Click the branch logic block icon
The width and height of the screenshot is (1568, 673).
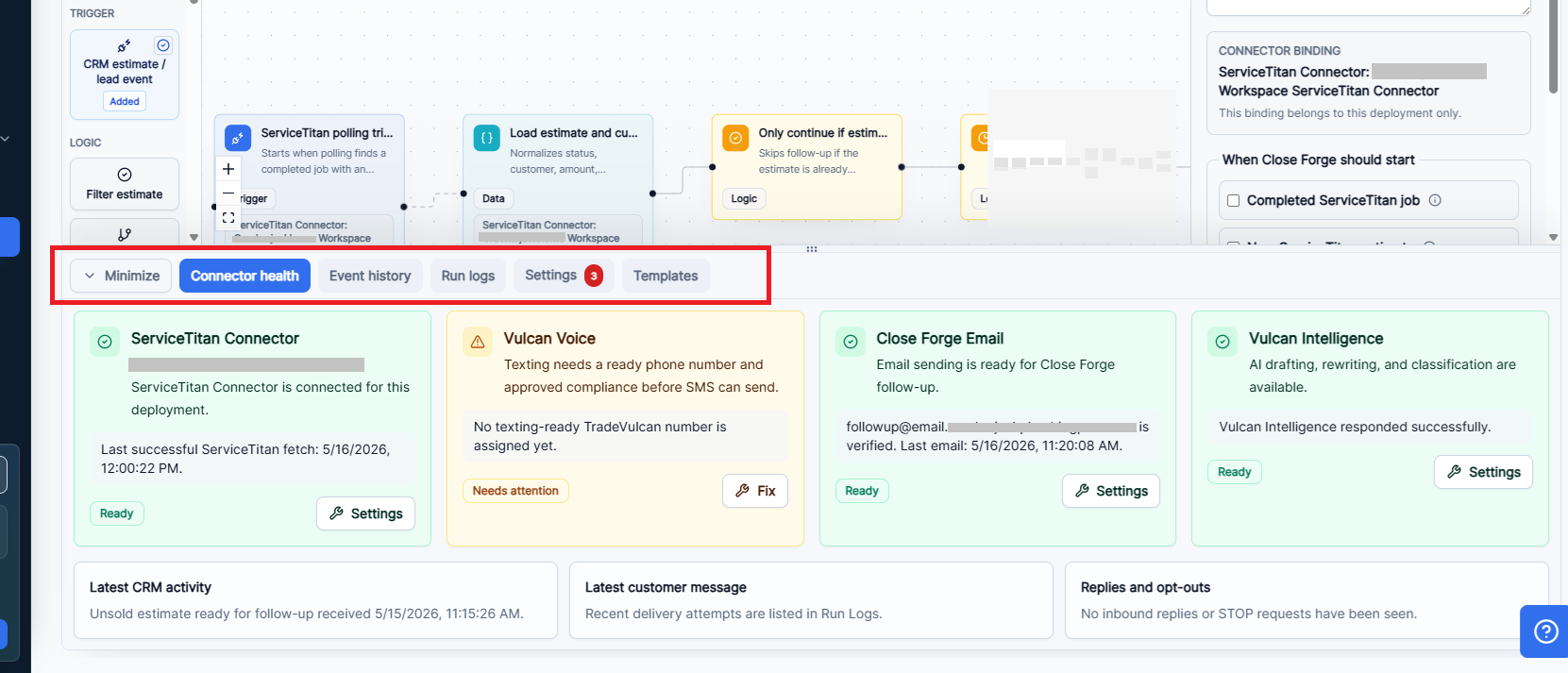pyautogui.click(x=125, y=234)
